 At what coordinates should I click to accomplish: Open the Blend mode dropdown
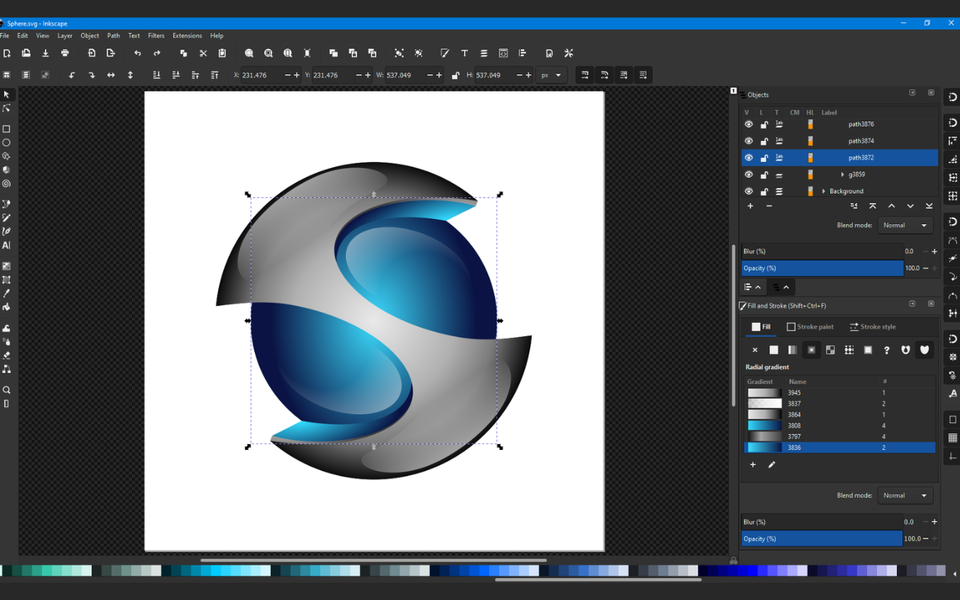tap(905, 225)
